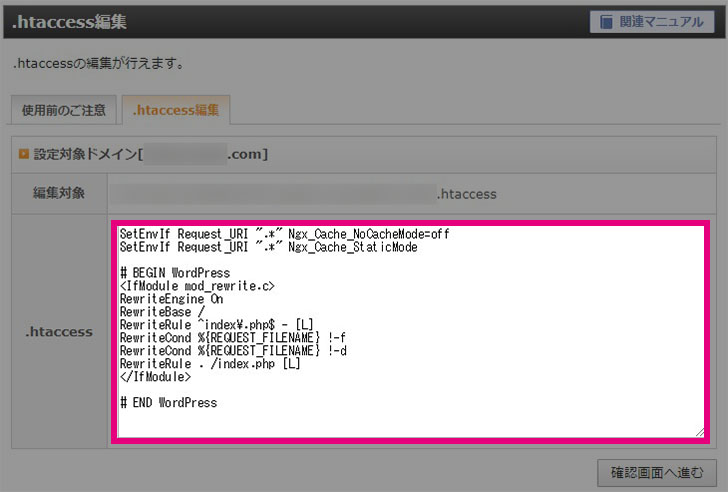The image size is (728, 492).
Task: Click the Ngx_Cache_NoCacheMode=off line
Action: pyautogui.click(x=285, y=234)
